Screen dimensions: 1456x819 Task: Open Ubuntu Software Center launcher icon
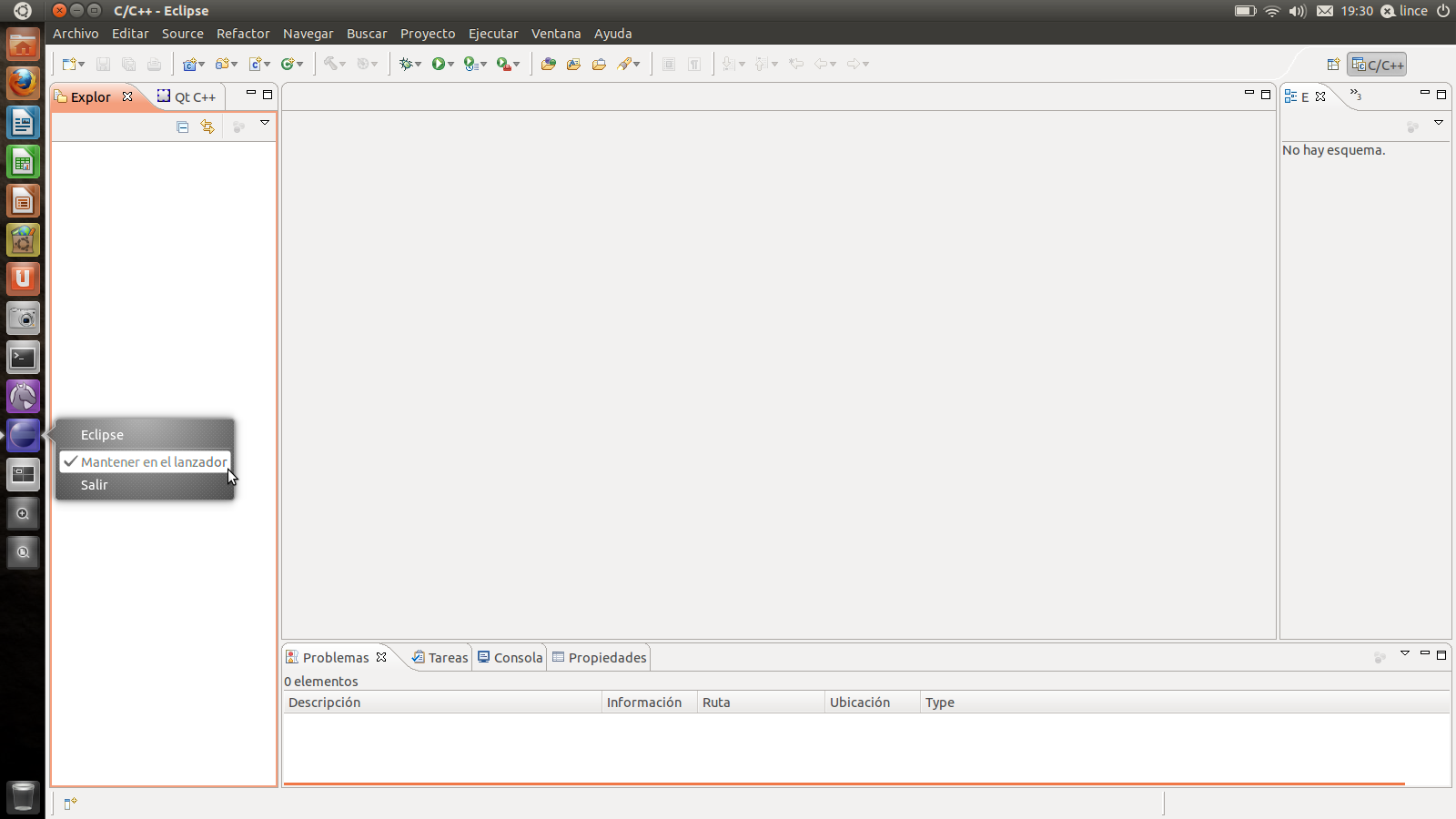pos(23,240)
